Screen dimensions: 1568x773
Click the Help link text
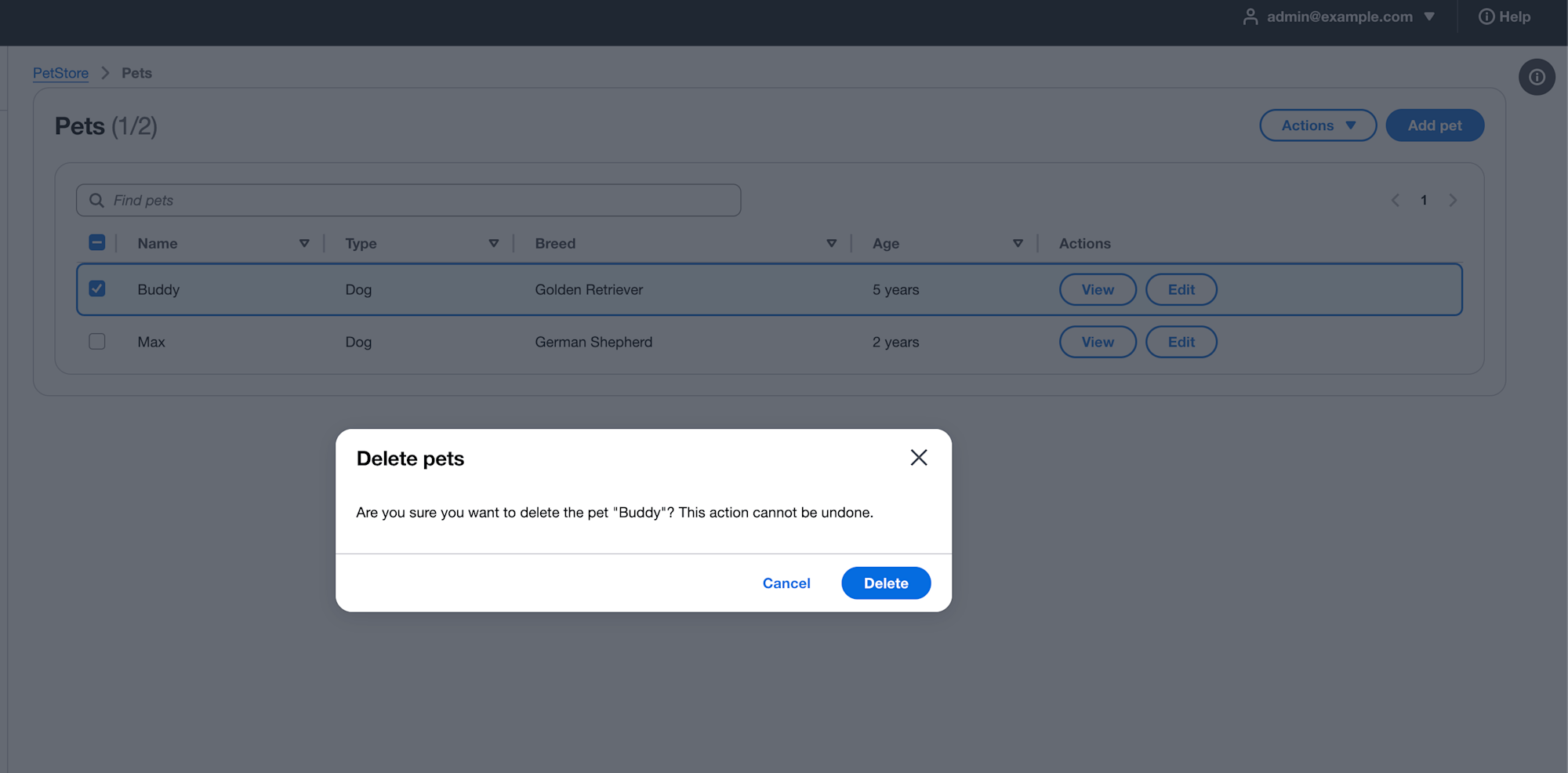pyautogui.click(x=1515, y=16)
